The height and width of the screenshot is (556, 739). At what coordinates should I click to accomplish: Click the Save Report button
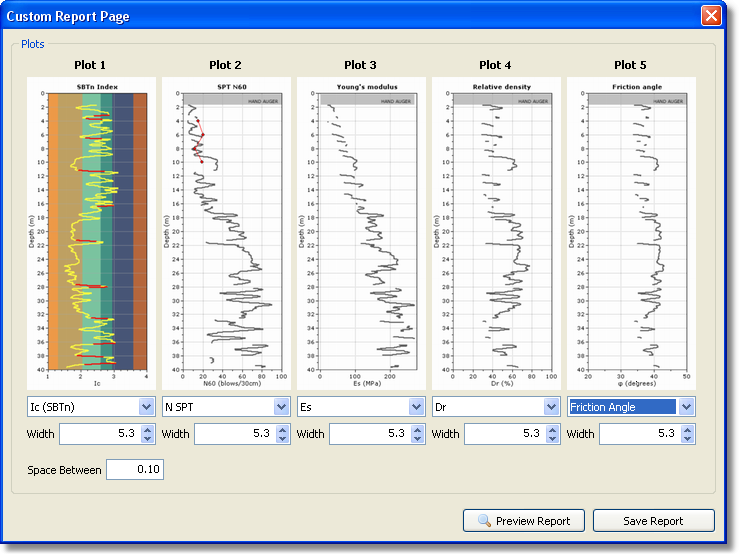[653, 521]
